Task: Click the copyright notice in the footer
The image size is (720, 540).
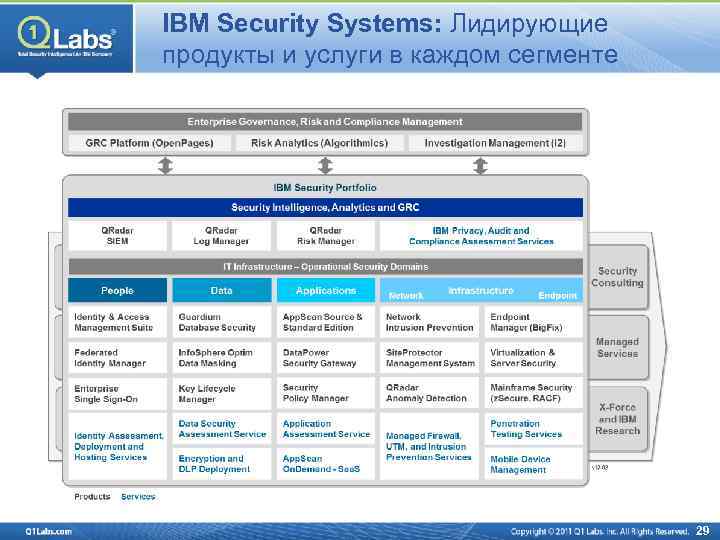Action: pyautogui.click(x=599, y=531)
